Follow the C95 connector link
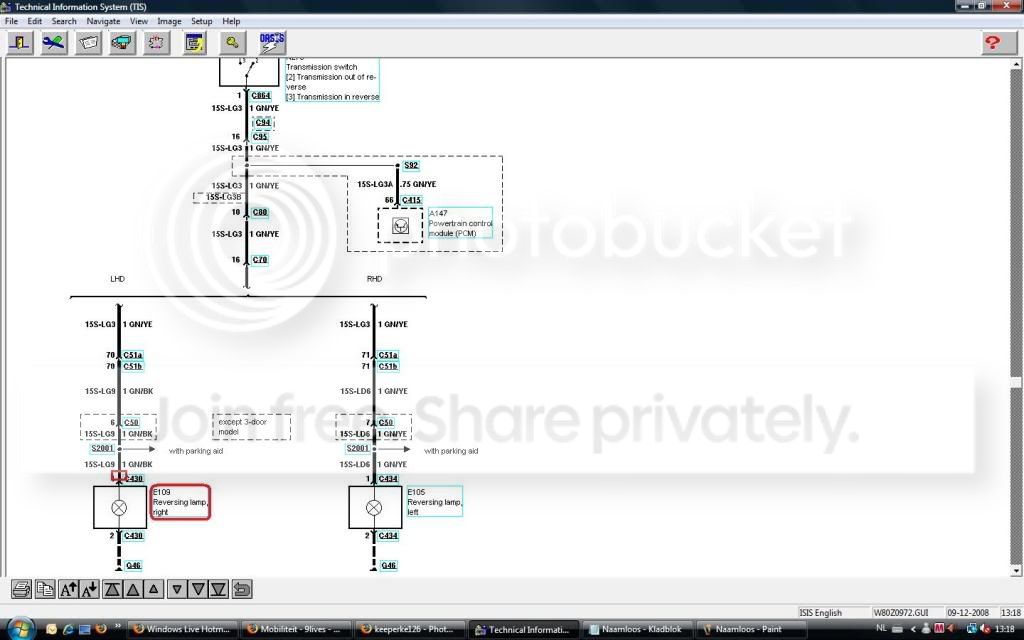Screen dimensions: 1024x640 click(260, 136)
